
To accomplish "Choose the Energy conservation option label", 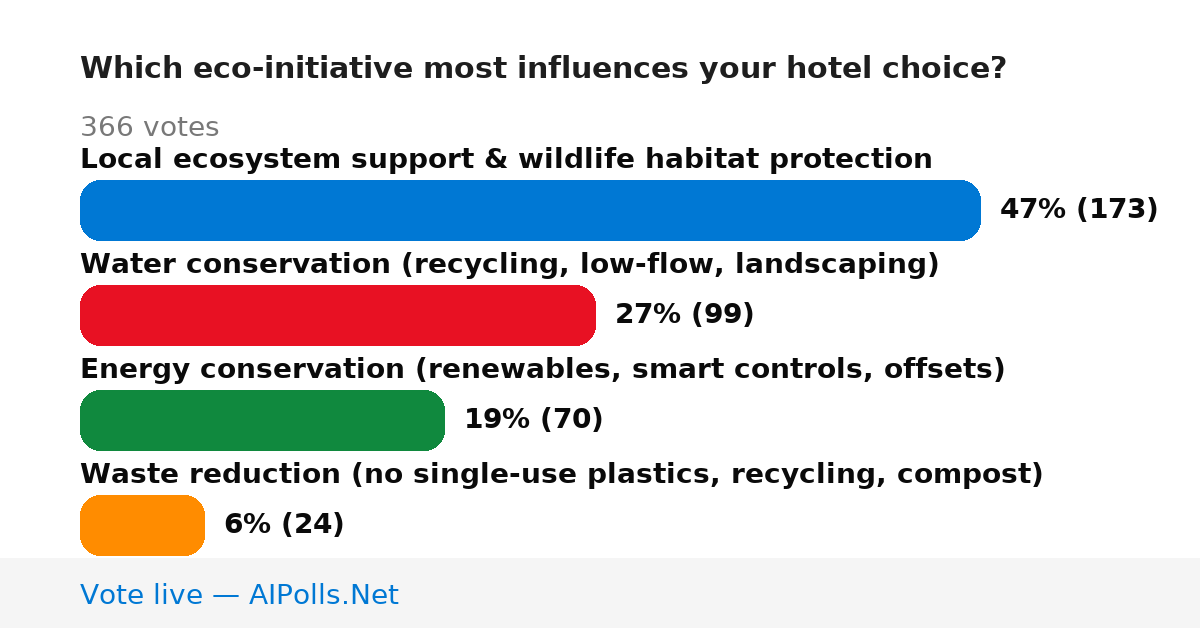I will point(543,370).
